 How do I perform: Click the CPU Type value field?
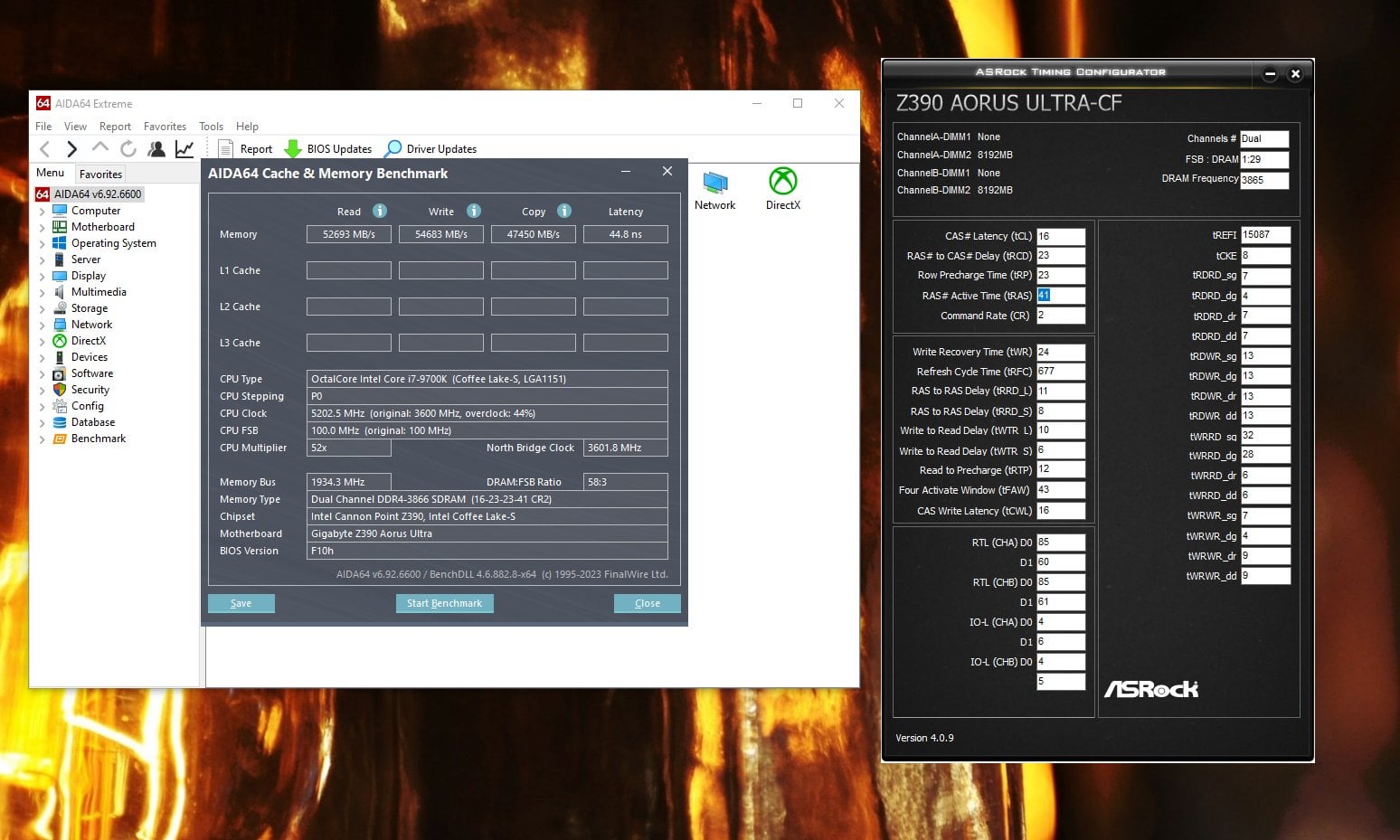[x=487, y=379]
